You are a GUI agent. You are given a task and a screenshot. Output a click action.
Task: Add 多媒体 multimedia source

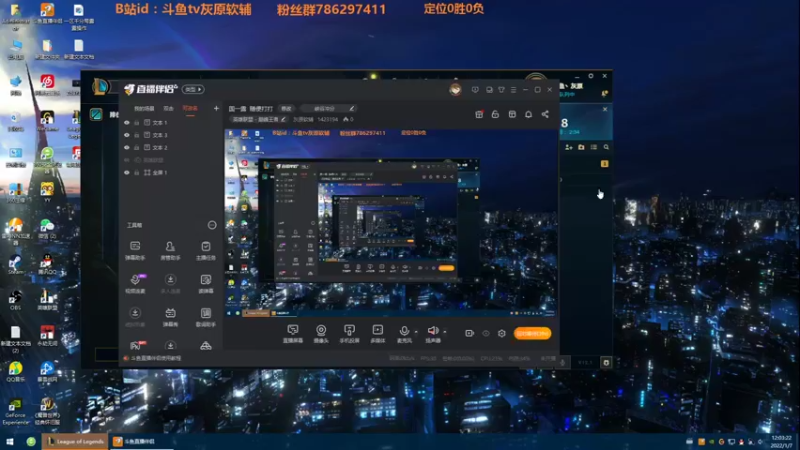point(378,334)
